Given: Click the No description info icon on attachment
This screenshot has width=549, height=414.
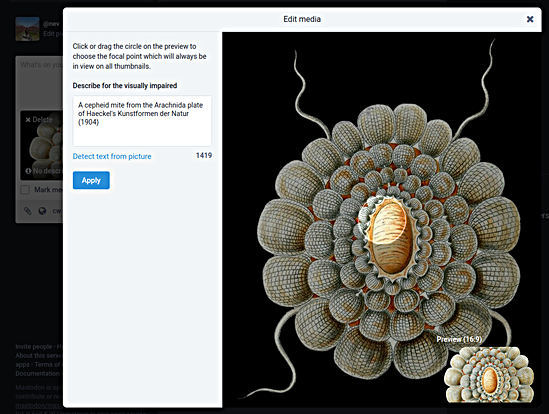Looking at the screenshot, I should click(28, 171).
